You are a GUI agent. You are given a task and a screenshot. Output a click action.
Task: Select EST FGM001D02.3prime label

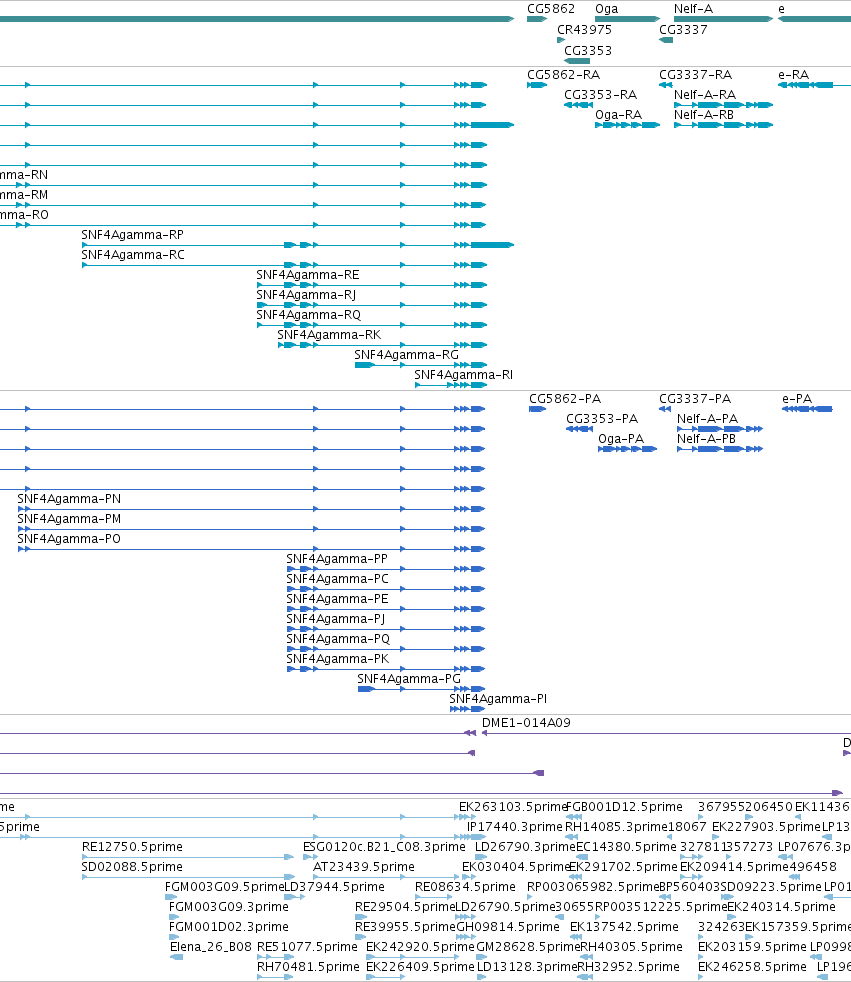point(229,928)
